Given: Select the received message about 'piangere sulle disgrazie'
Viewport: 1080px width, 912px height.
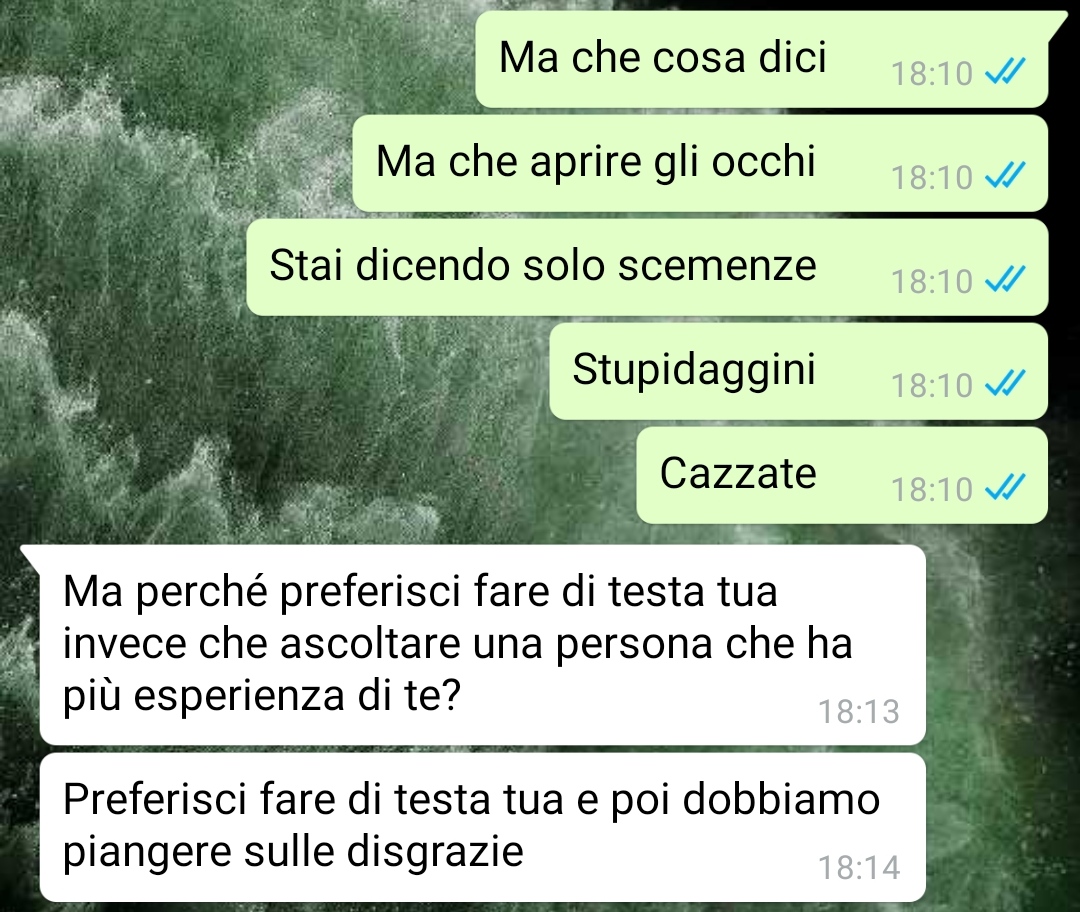Looking at the screenshot, I should [482, 827].
